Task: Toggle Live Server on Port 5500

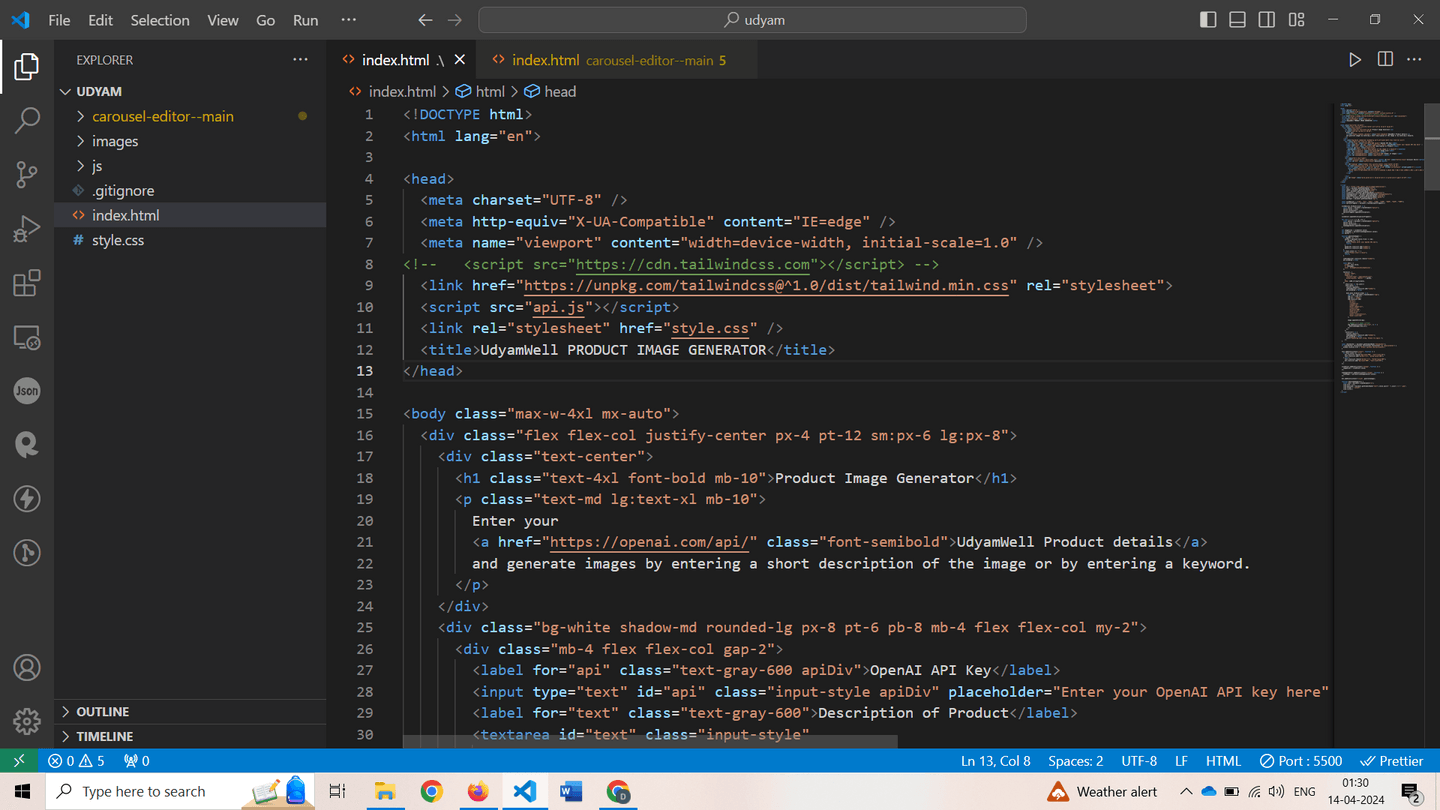Action: click(x=1301, y=761)
